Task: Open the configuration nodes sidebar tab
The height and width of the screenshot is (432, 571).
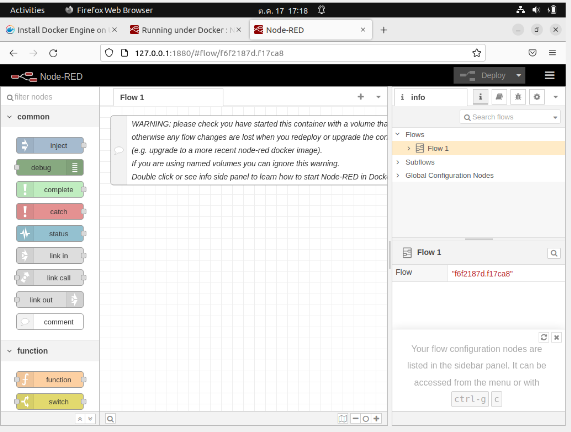Action: pyautogui.click(x=537, y=97)
